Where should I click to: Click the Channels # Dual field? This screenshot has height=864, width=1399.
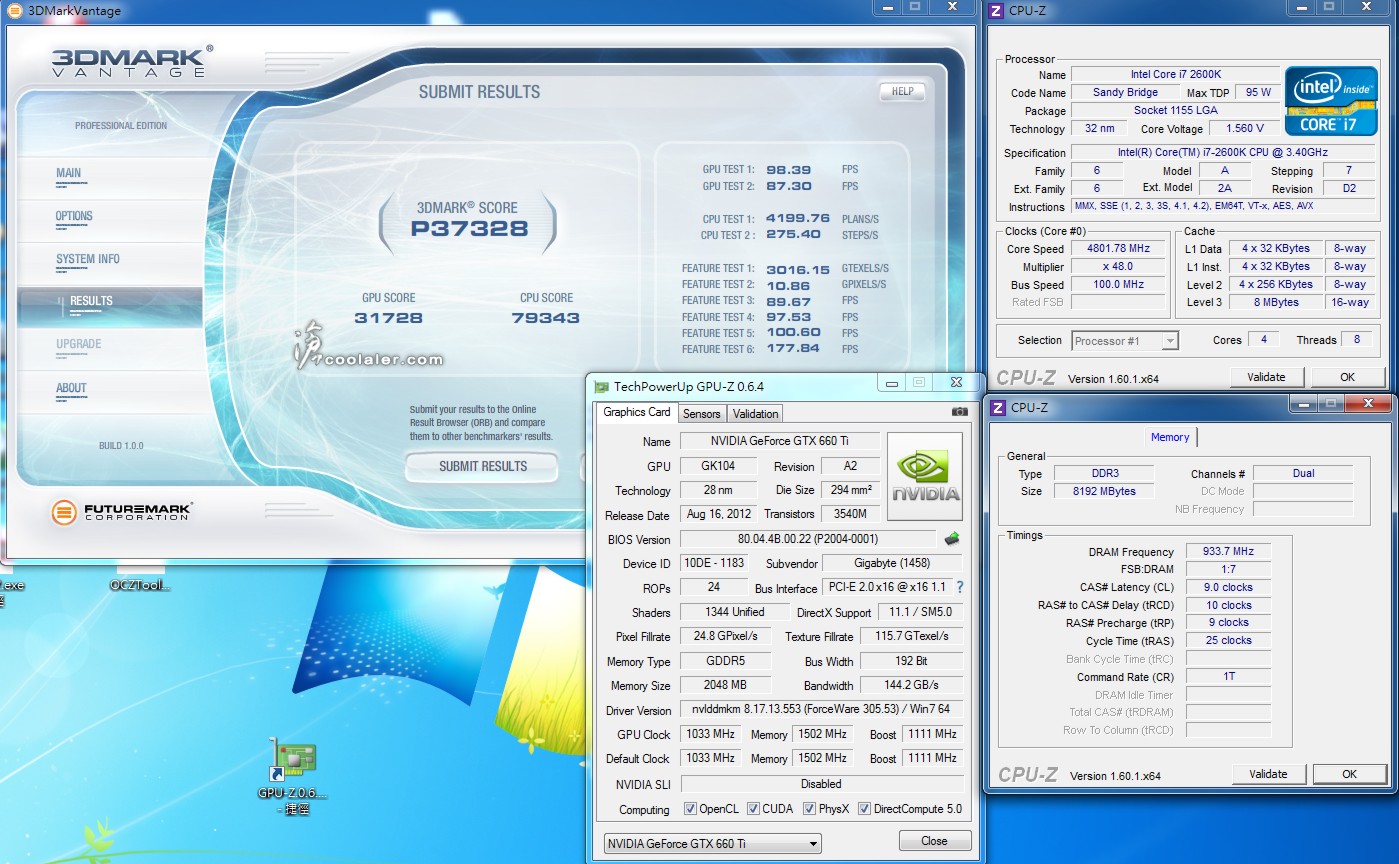click(x=1303, y=473)
